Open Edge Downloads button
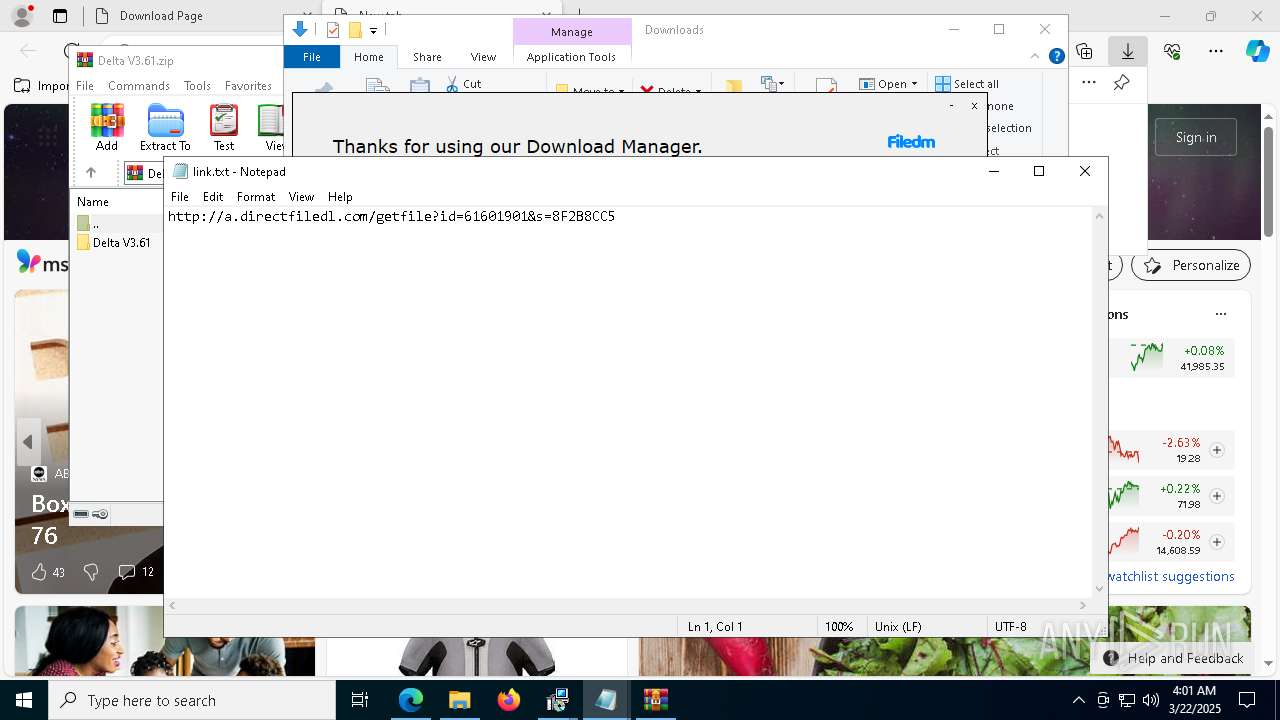 [1128, 51]
